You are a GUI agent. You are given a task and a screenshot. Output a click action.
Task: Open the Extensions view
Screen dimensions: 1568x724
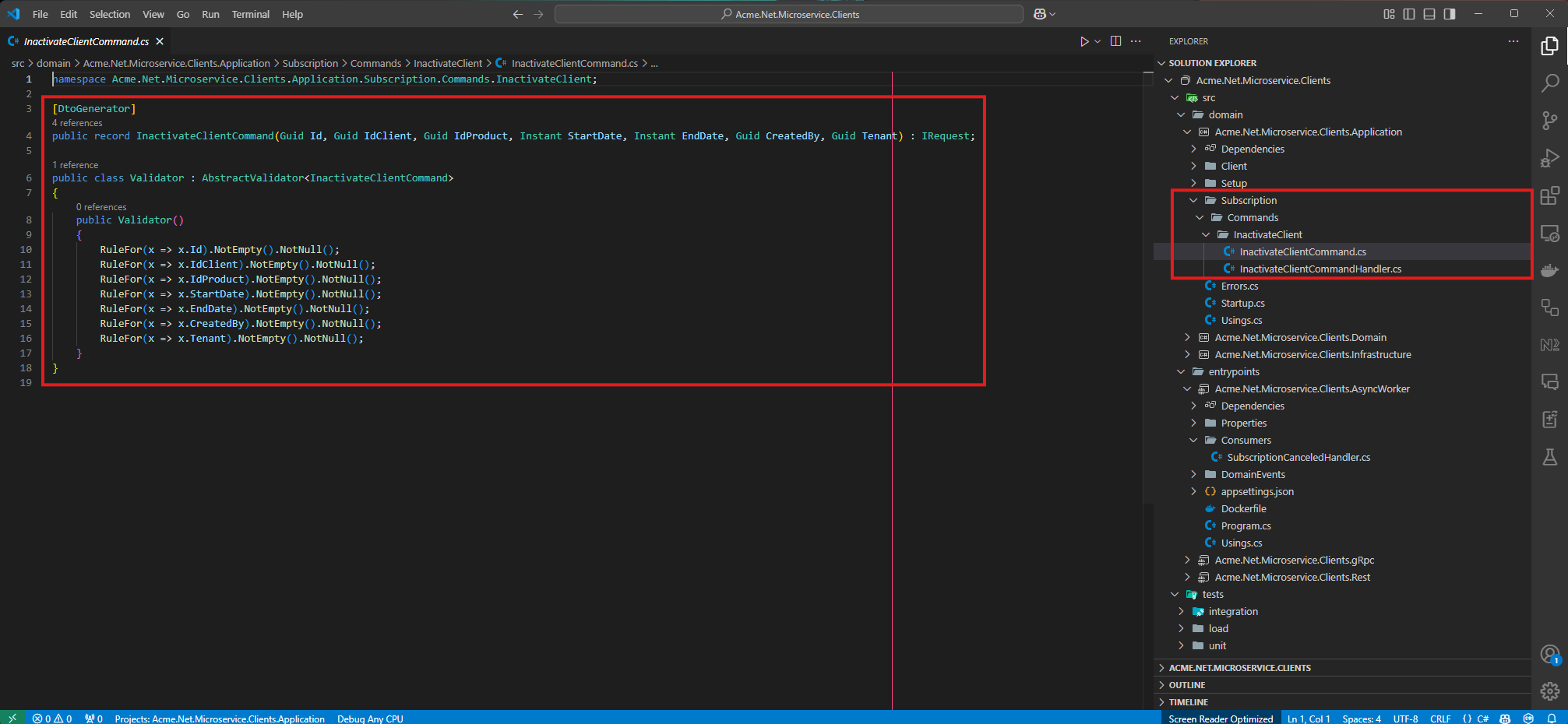pos(1550,195)
